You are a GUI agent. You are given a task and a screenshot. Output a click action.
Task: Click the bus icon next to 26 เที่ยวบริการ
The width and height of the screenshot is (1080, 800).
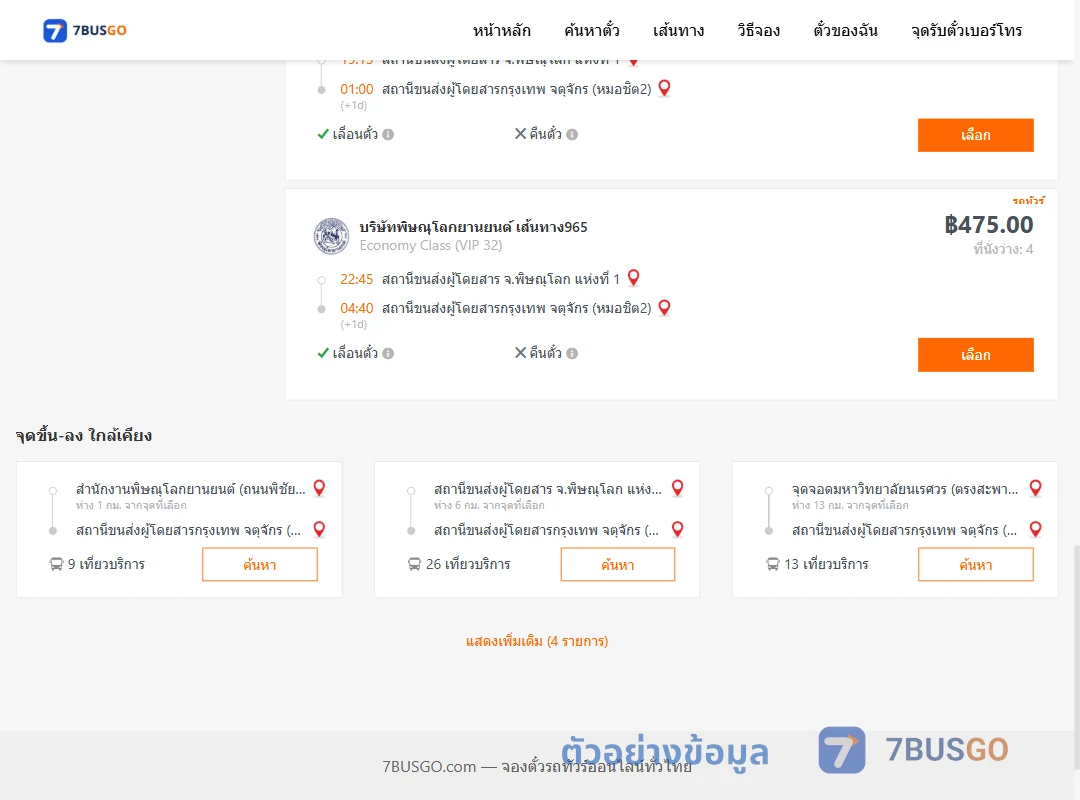pyautogui.click(x=414, y=564)
